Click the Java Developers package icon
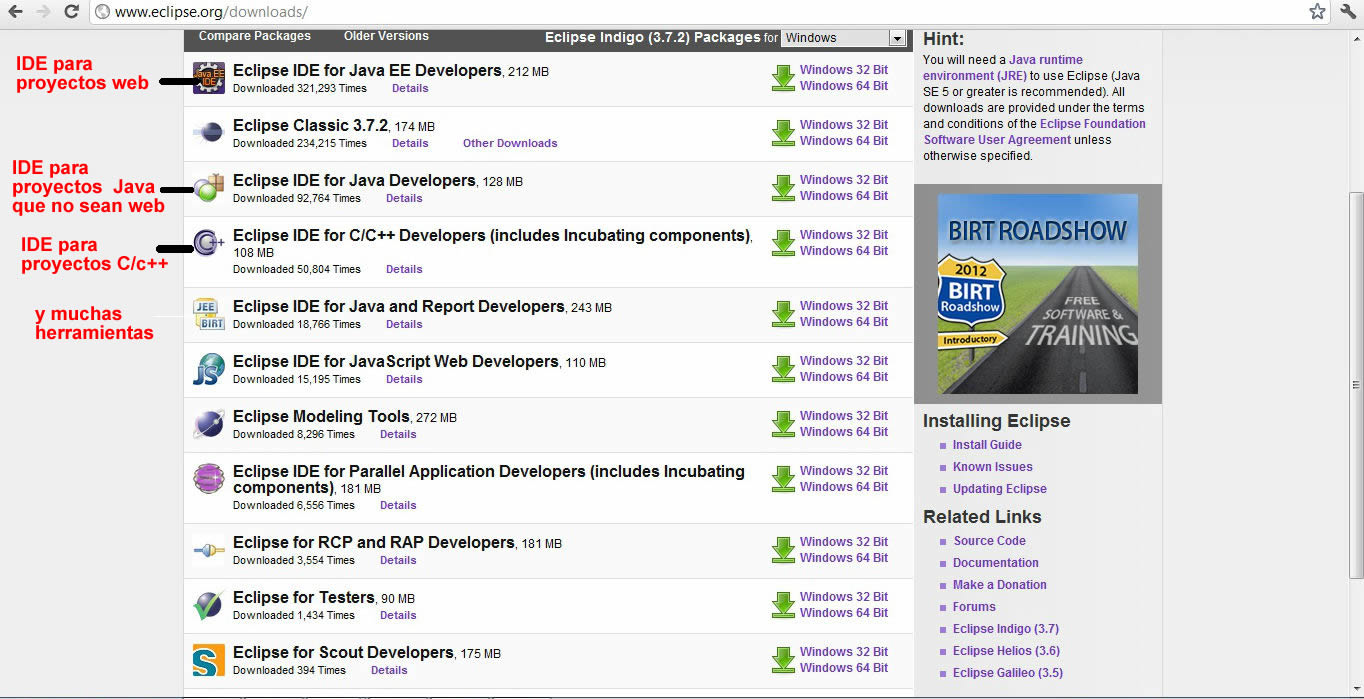The height and width of the screenshot is (699, 1364). click(208, 186)
